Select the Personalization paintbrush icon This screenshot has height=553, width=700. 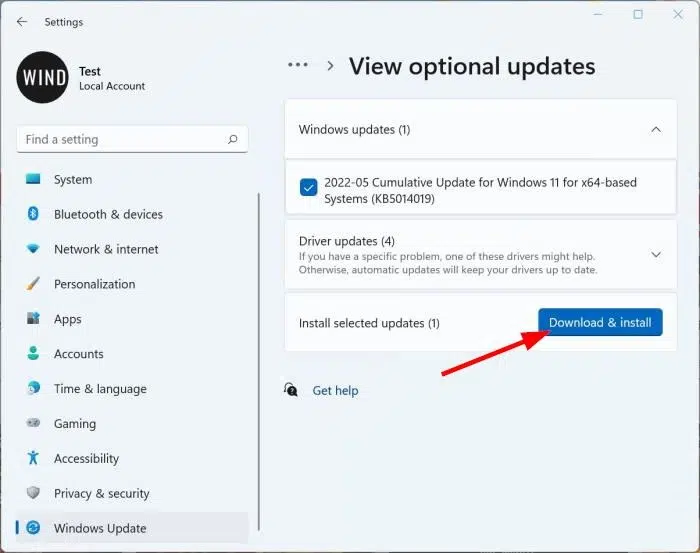tap(33, 283)
